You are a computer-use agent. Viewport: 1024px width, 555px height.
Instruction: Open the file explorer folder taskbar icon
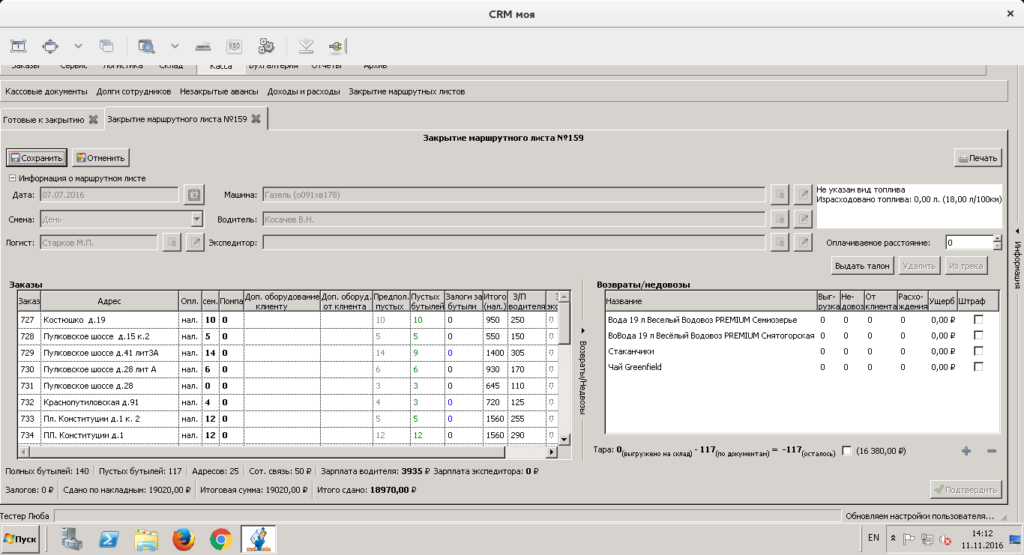[146, 539]
